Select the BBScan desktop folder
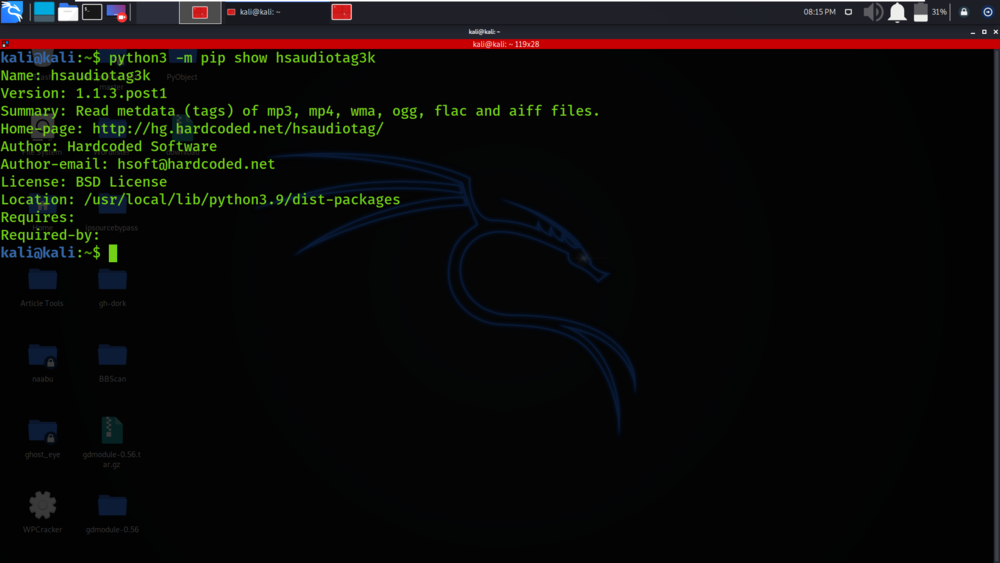This screenshot has height=563, width=1000. [112, 363]
